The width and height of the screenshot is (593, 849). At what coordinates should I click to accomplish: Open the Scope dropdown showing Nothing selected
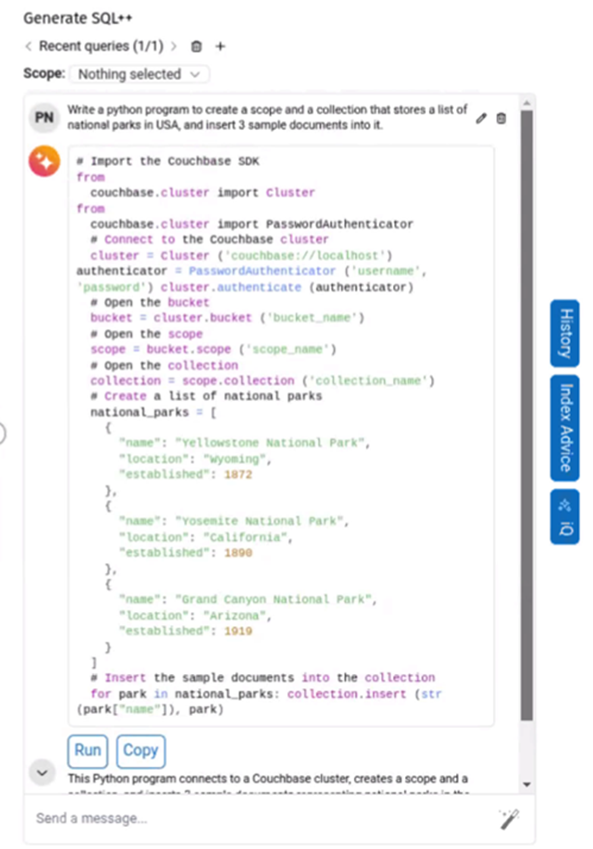[x=139, y=74]
